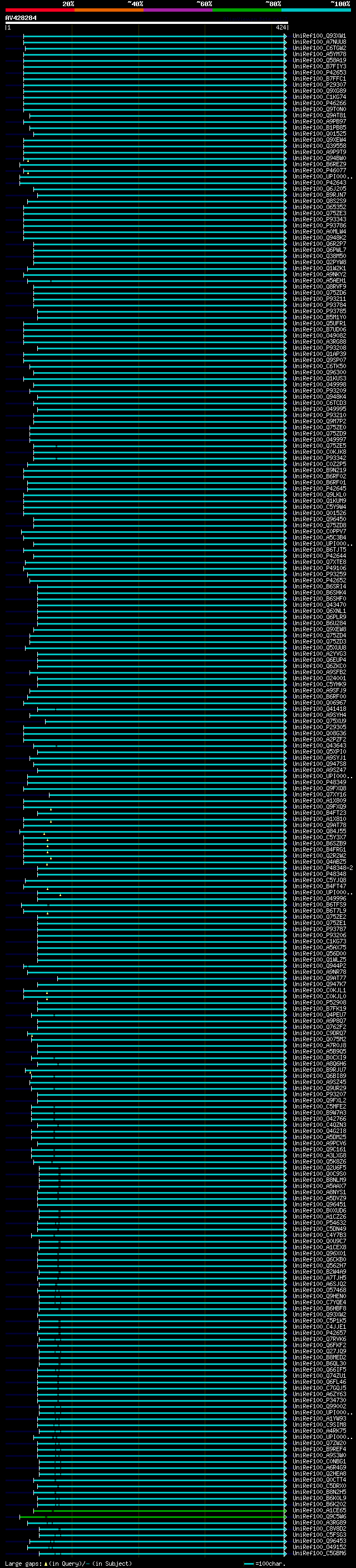The width and height of the screenshot is (356, 1568).
Task: Open hit UniRef100_A5YM78
Action: click(319, 54)
